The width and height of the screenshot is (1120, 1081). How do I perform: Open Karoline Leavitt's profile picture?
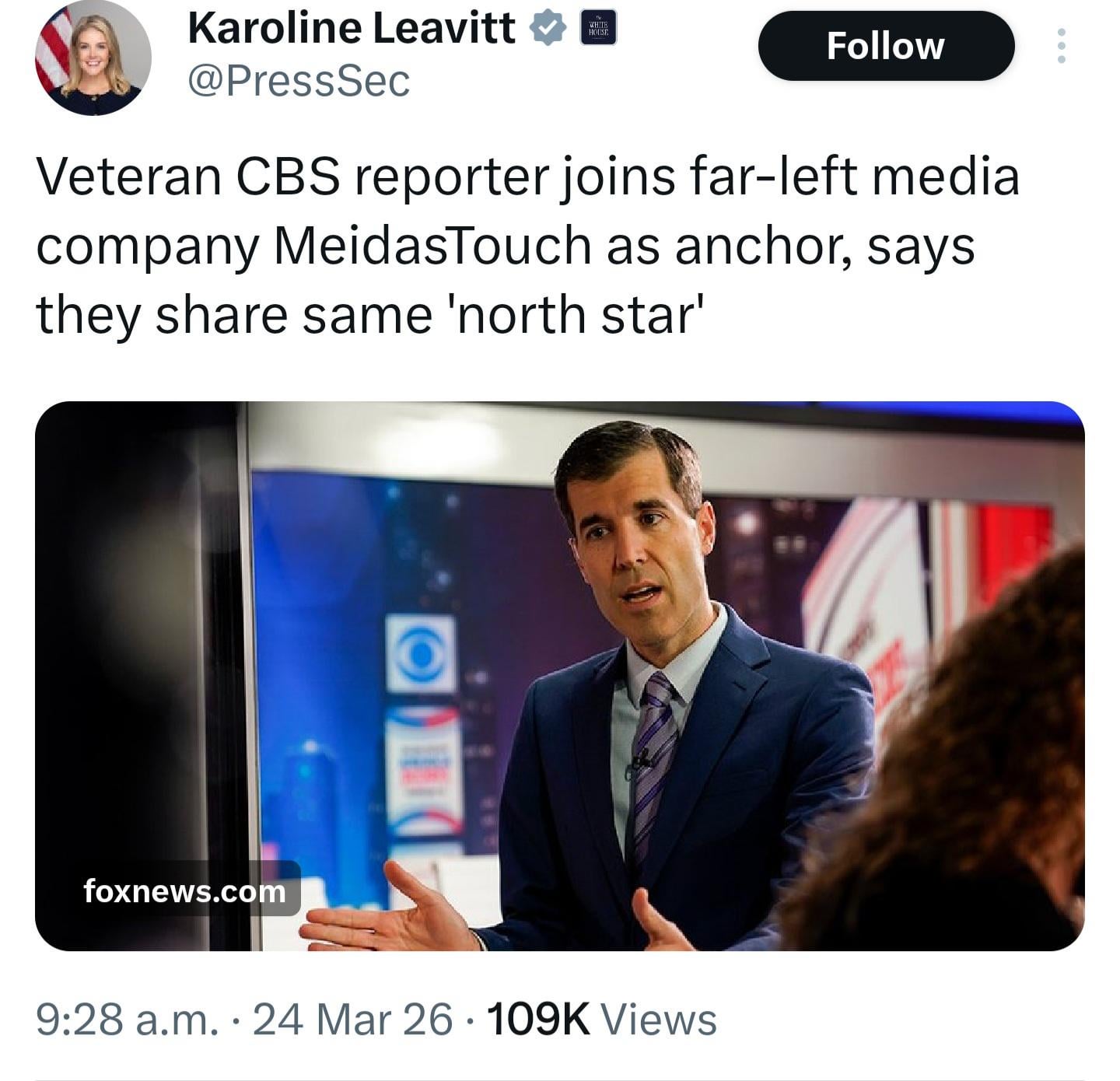click(x=93, y=58)
